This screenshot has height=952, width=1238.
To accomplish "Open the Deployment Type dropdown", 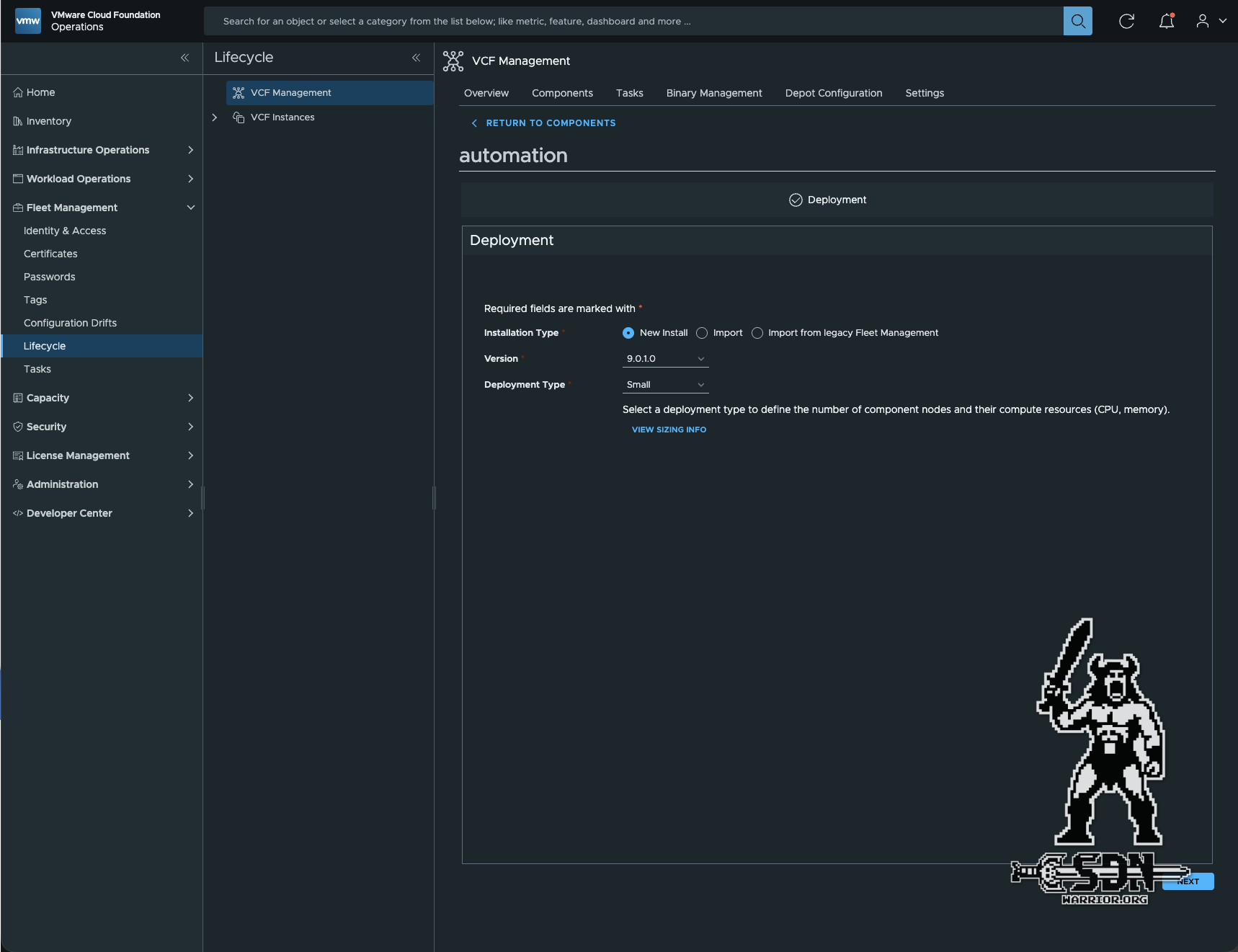I will (664, 384).
